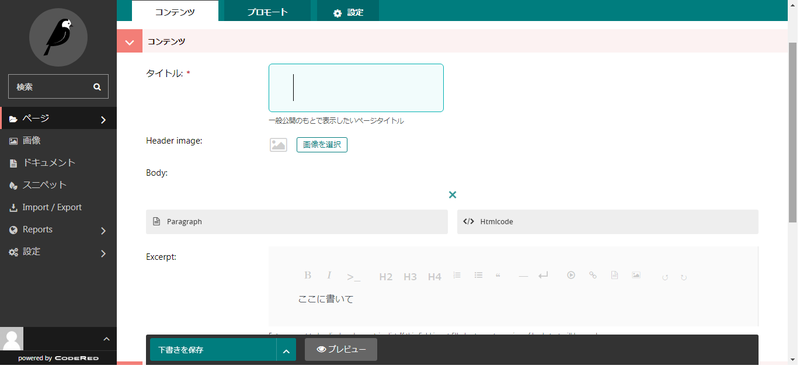This screenshot has width=800, height=369.
Task: Click the 画像を選択 button
Action: pos(322,145)
